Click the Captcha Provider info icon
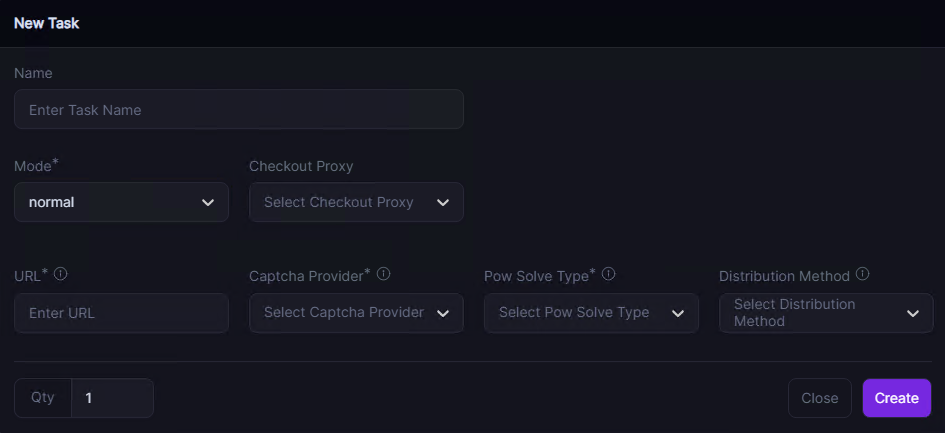Image resolution: width=945 pixels, height=433 pixels. click(x=383, y=274)
